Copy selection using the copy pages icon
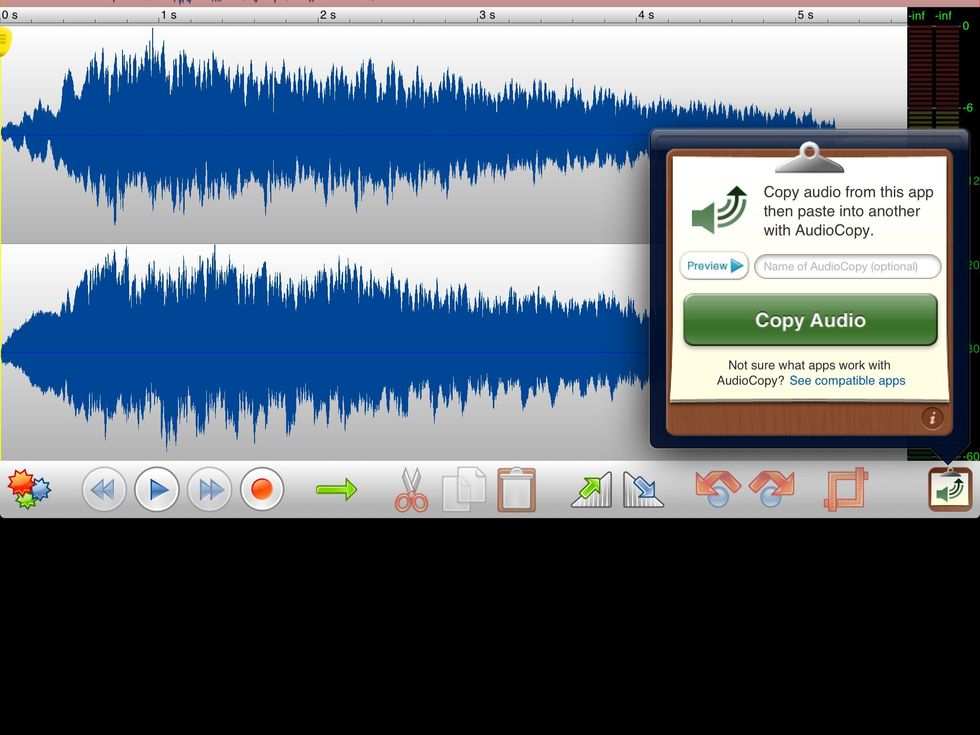 click(x=463, y=489)
